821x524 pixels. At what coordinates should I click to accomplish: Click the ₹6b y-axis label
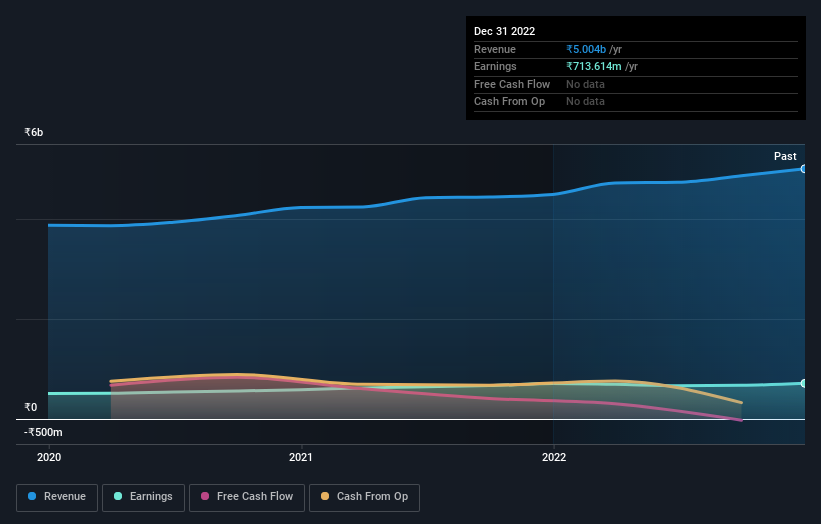pos(34,132)
